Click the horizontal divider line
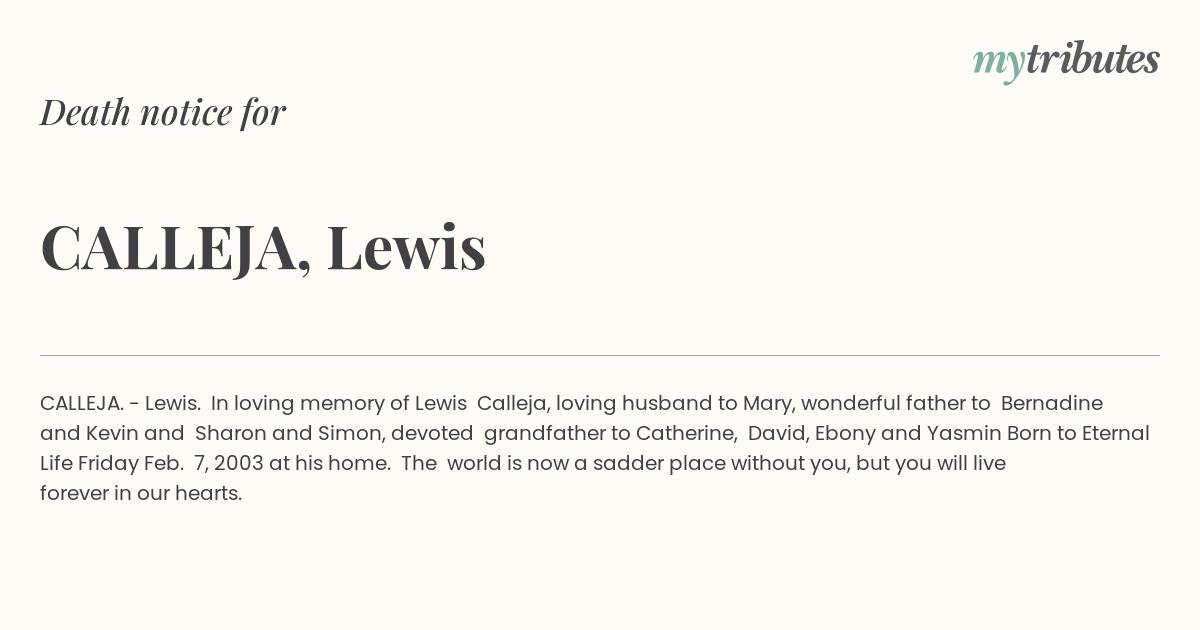Screen dimensions: 1200x630 [x=600, y=355]
